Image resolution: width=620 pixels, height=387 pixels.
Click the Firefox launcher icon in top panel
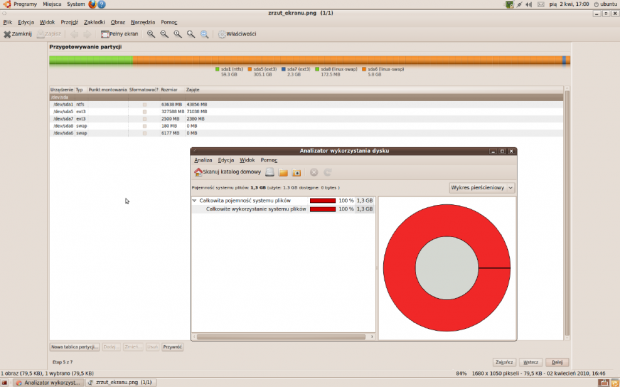93,4
